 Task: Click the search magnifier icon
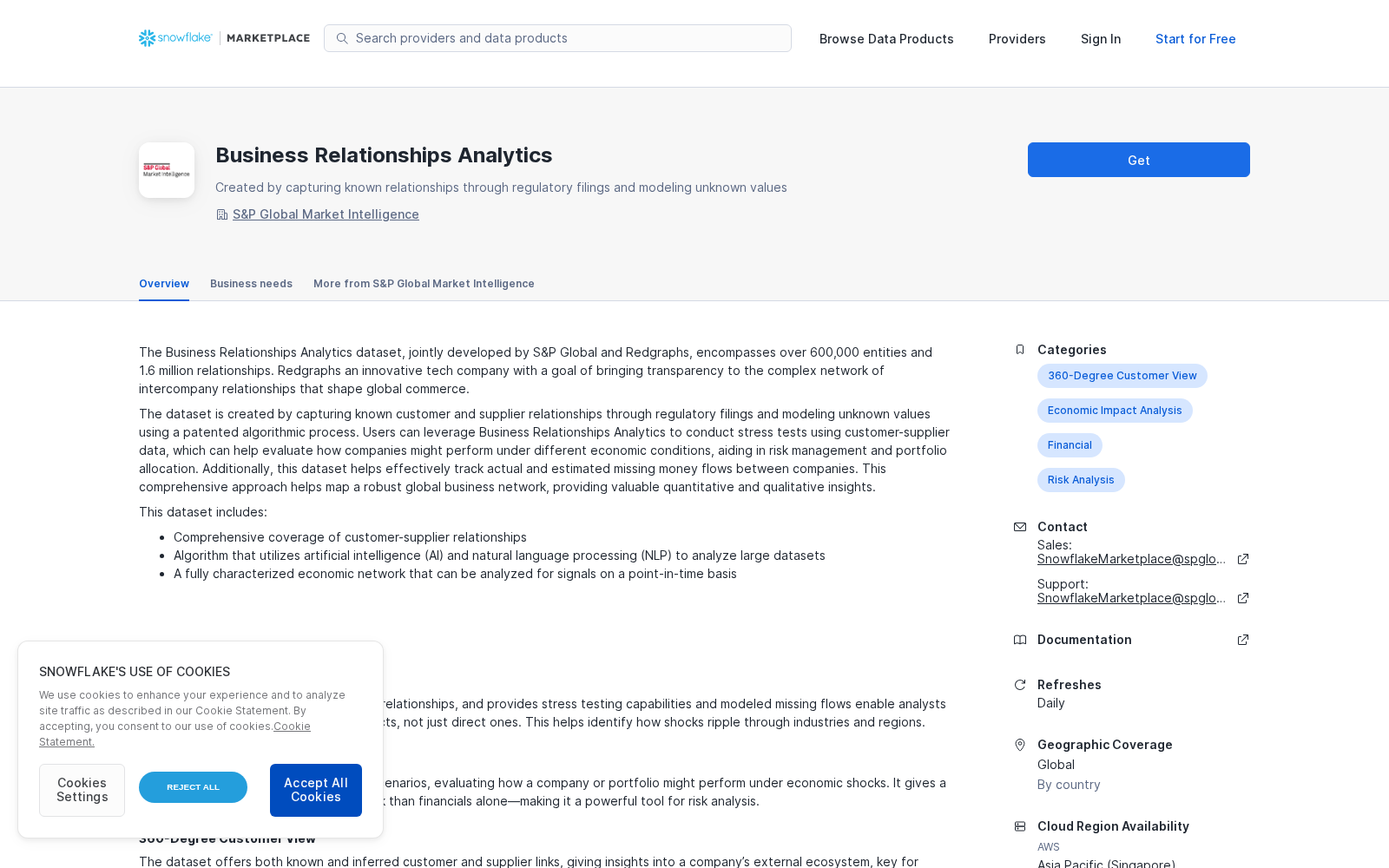[342, 38]
